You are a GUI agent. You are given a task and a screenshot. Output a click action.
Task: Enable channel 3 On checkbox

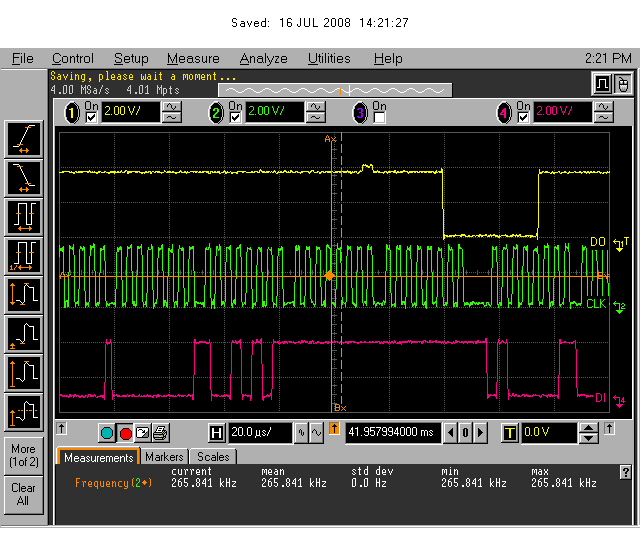point(379,118)
